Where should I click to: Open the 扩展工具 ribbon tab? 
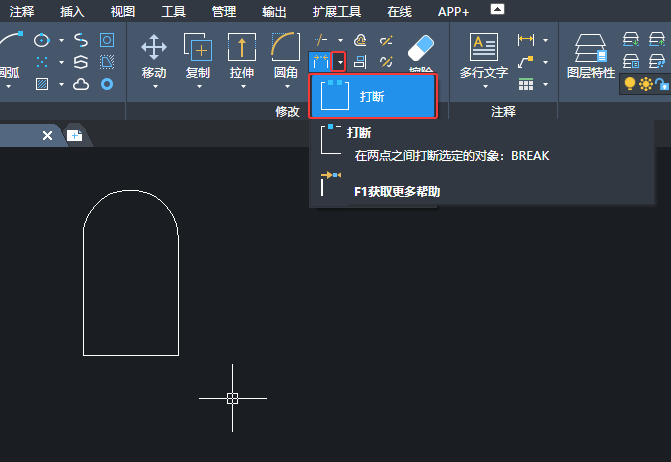click(337, 12)
